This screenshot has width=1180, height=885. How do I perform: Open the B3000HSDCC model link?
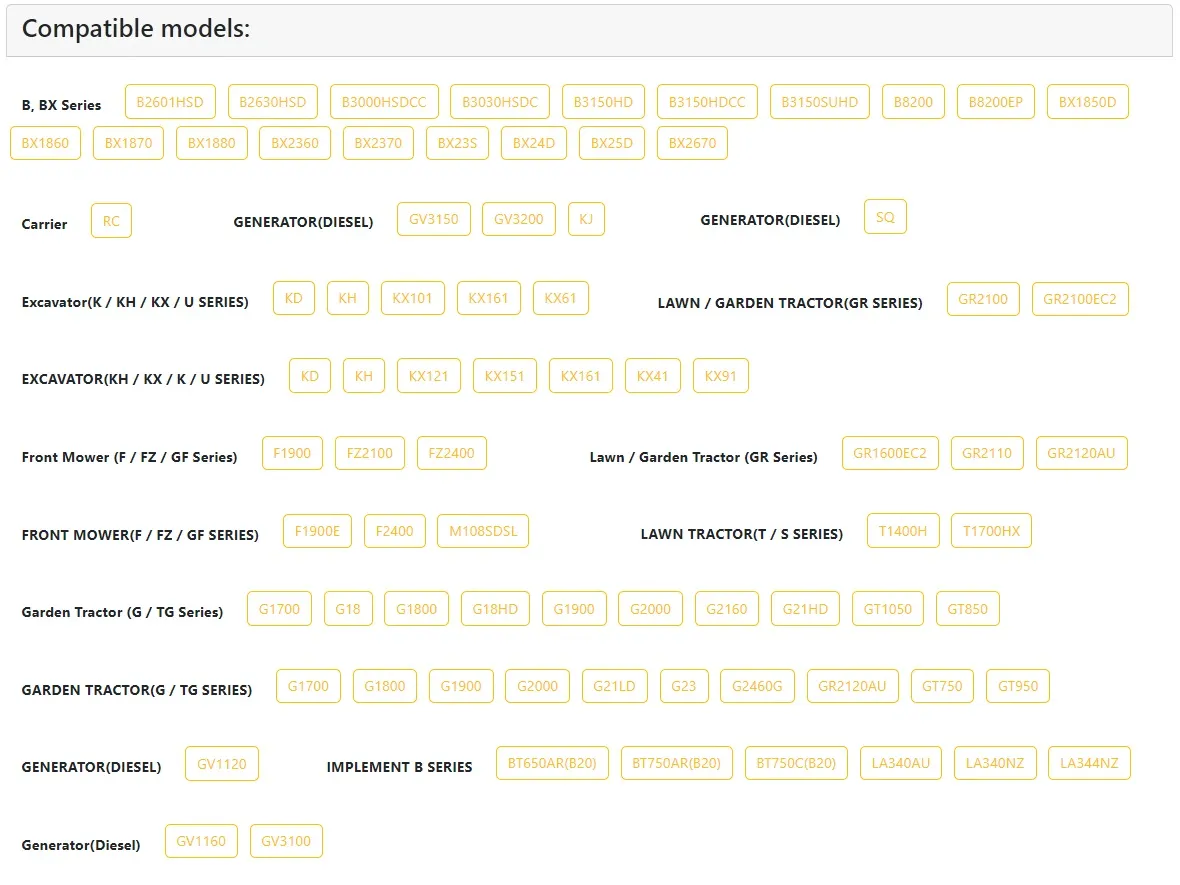point(384,102)
